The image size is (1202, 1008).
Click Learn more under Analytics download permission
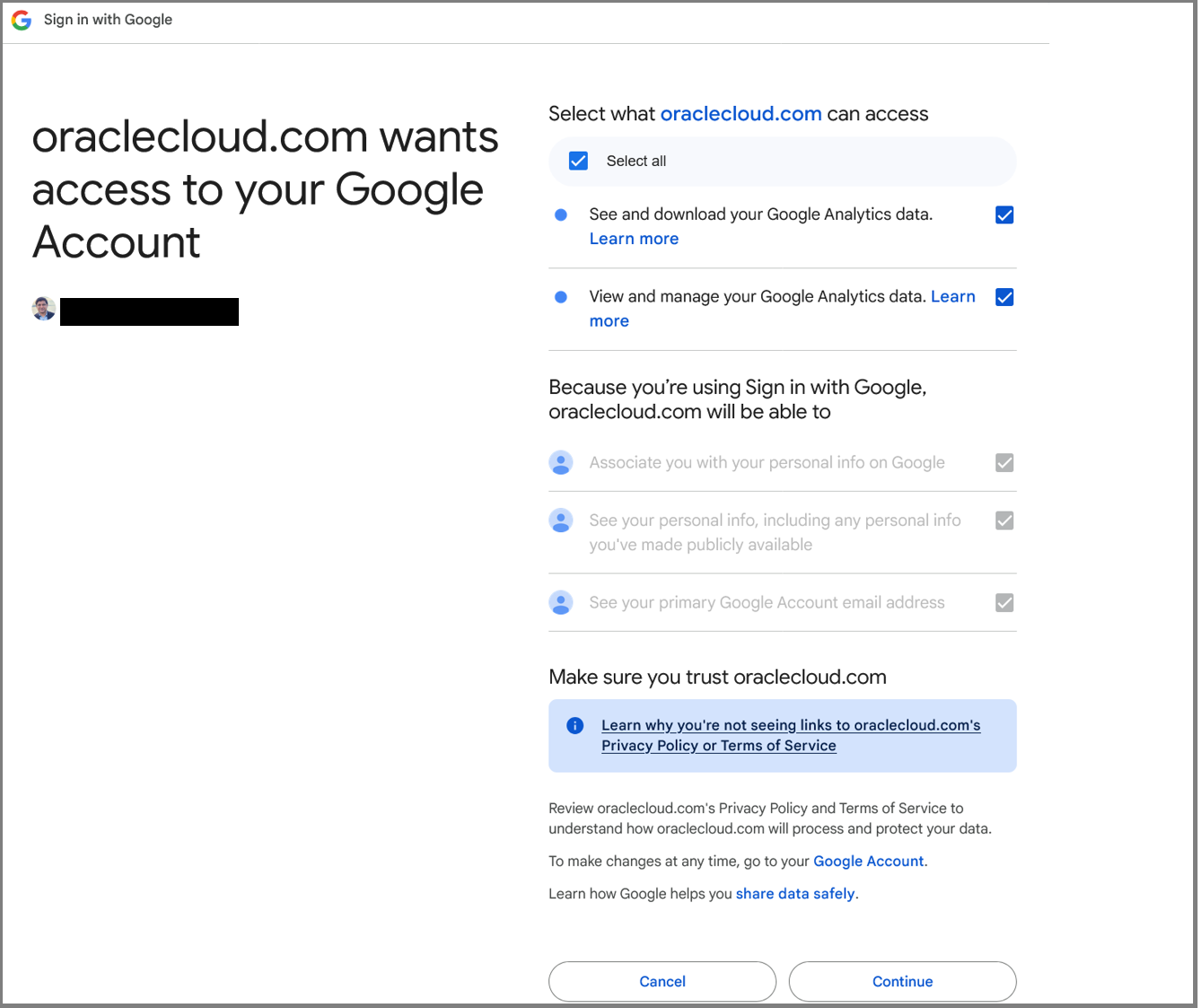click(x=633, y=238)
